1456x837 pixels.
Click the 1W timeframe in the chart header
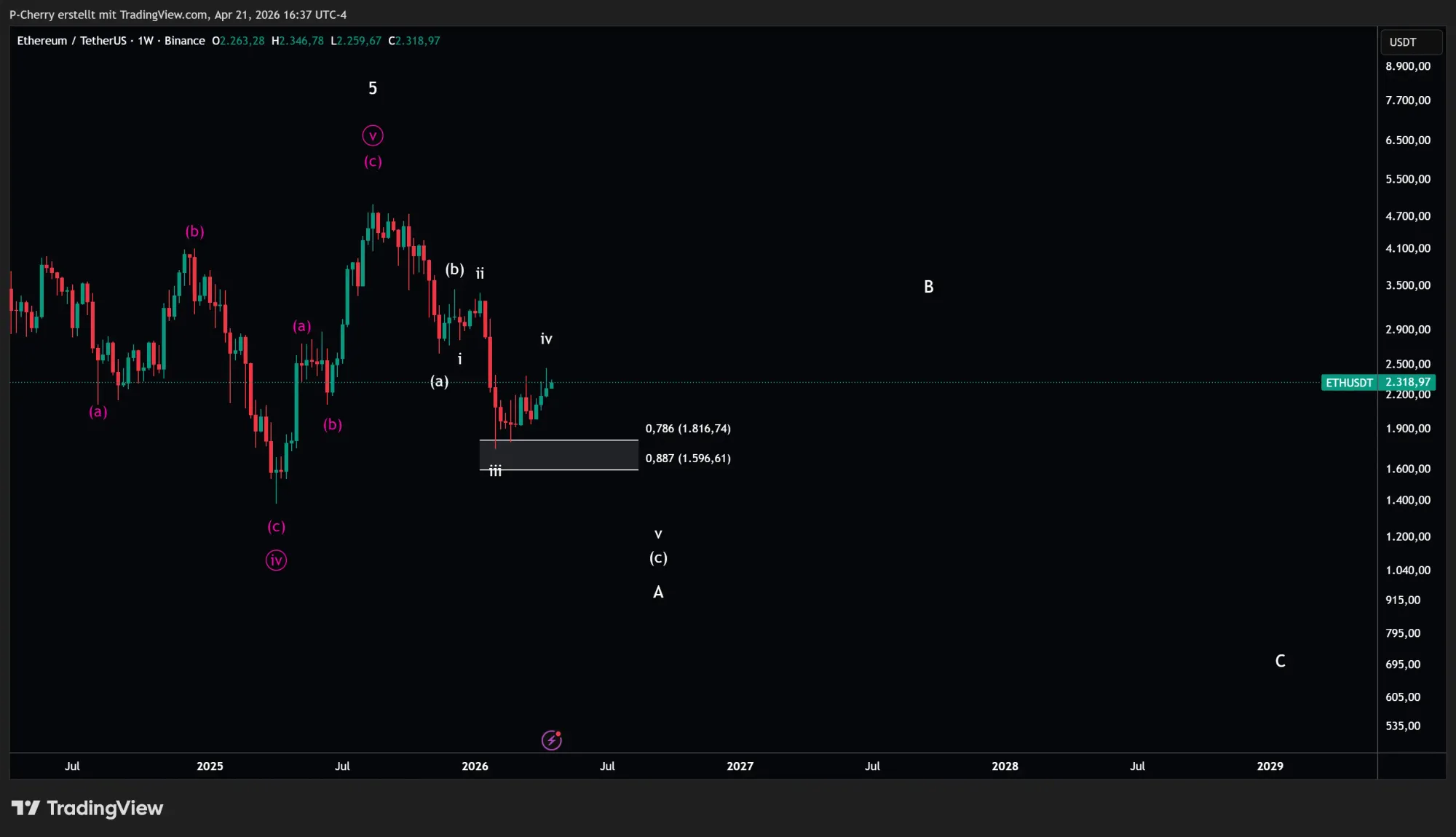(x=147, y=41)
